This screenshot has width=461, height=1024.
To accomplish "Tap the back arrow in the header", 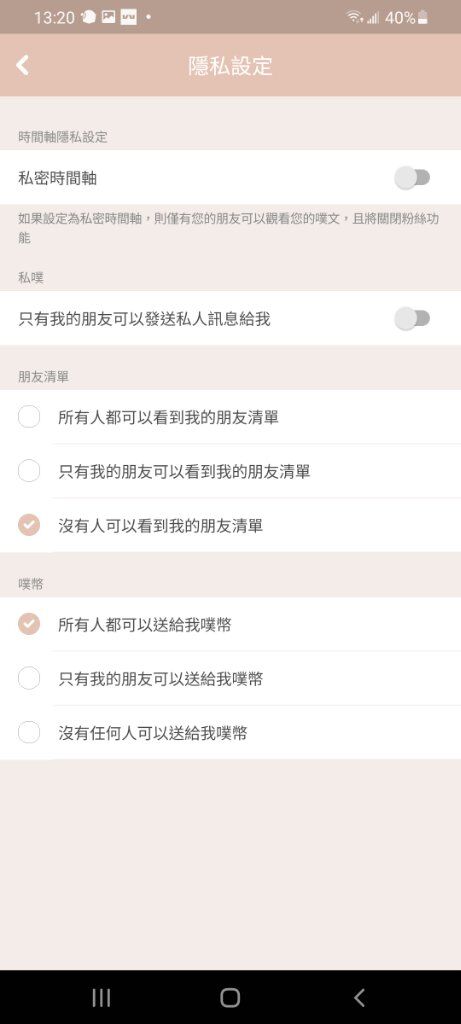I will tap(23, 65).
